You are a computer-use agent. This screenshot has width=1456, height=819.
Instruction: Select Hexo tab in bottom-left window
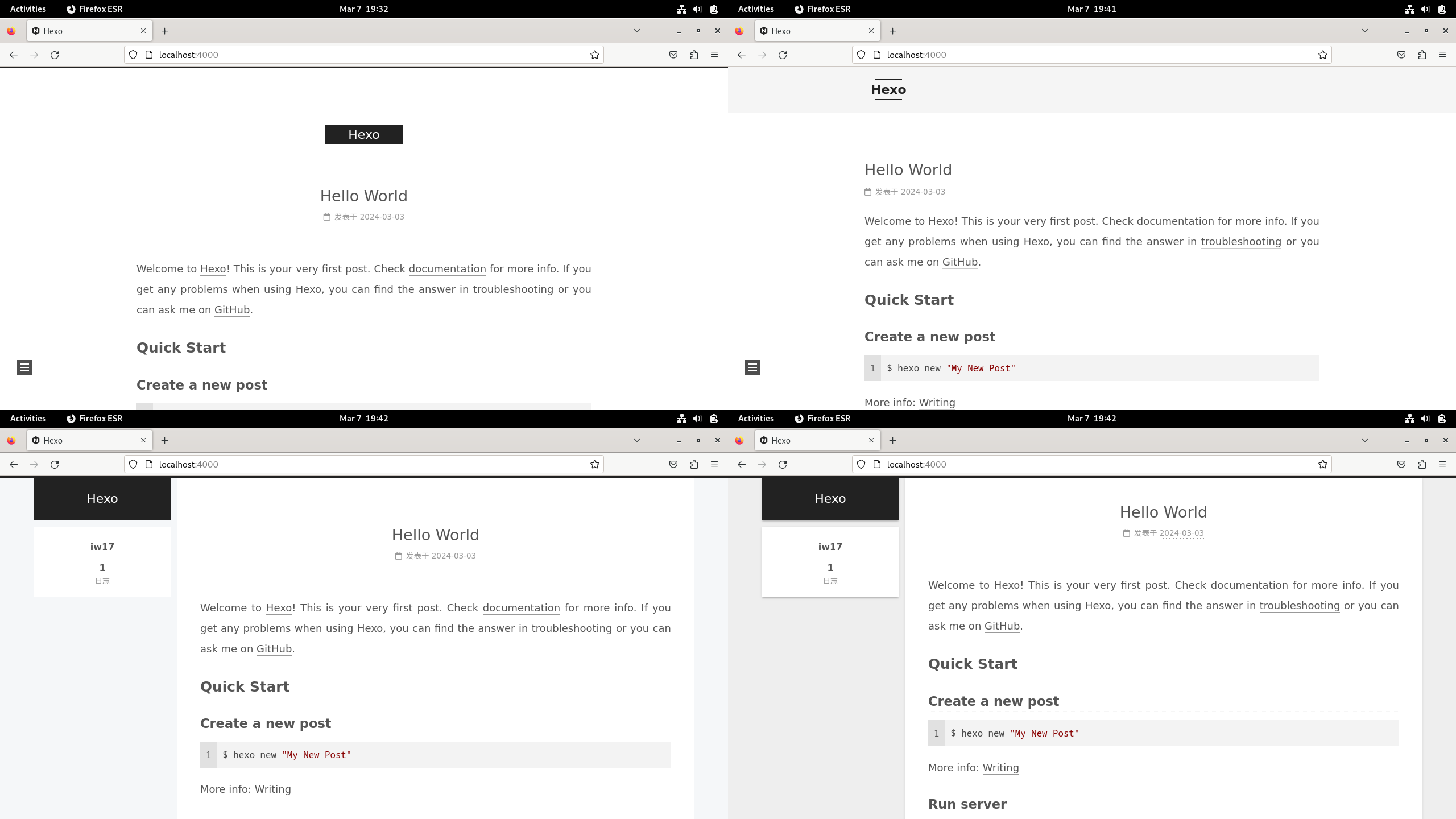coord(89,440)
